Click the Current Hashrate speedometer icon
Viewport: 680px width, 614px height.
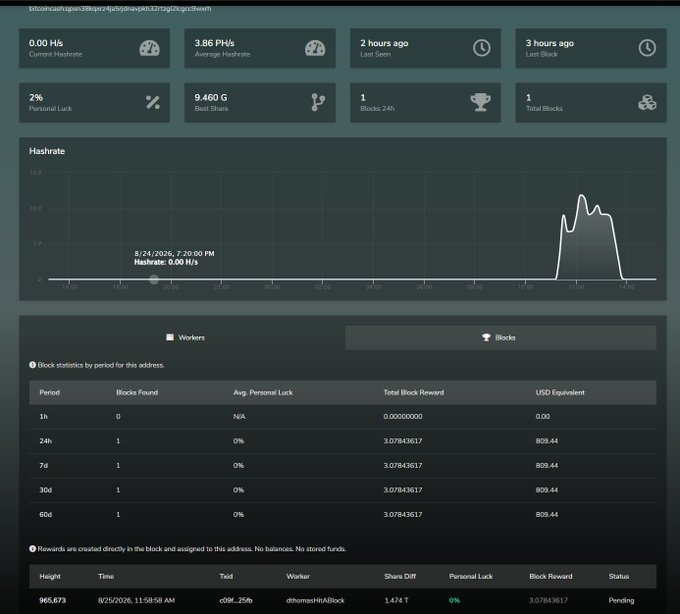point(149,48)
